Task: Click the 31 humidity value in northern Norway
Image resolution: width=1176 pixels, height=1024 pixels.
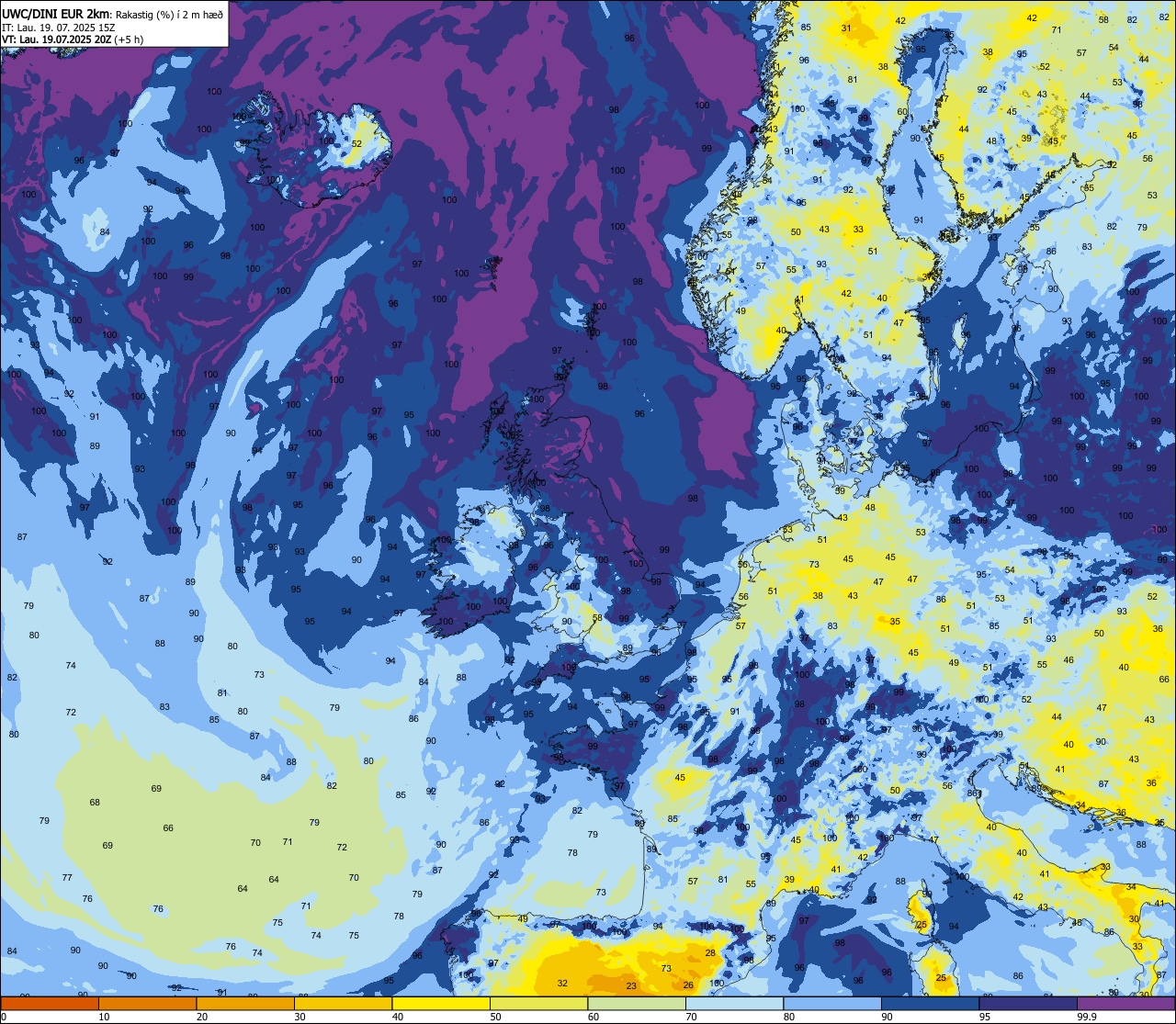Action: coord(846,28)
